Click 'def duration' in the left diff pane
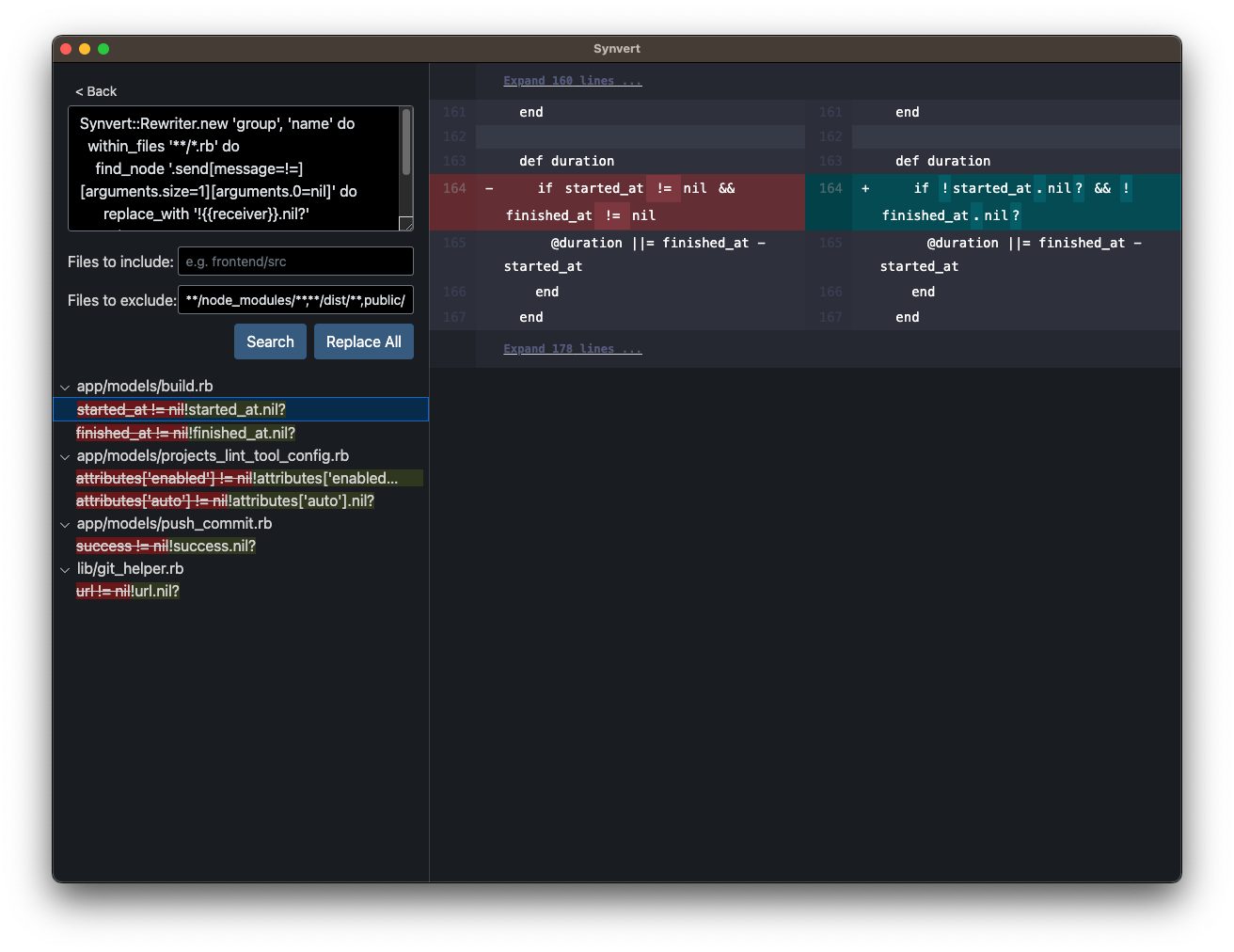1234x952 pixels. pos(566,161)
